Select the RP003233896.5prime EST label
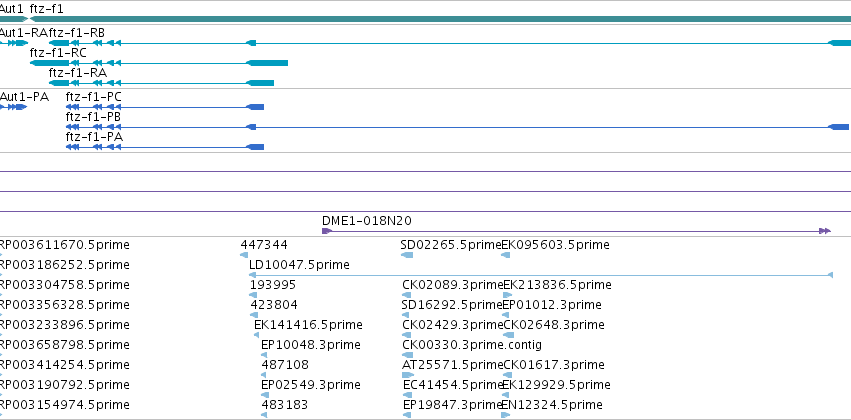 65,324
